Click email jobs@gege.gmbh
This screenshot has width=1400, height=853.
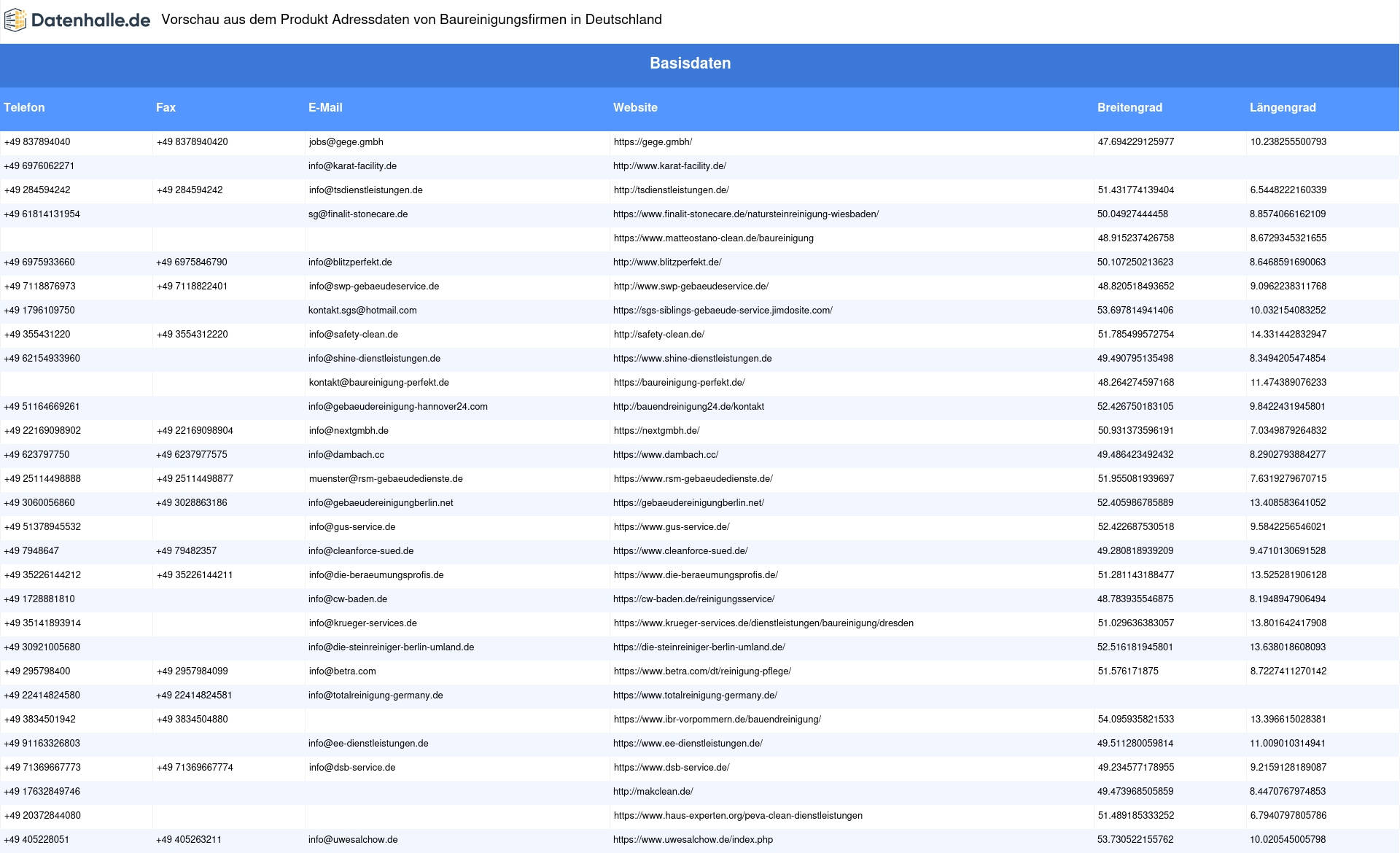346,142
